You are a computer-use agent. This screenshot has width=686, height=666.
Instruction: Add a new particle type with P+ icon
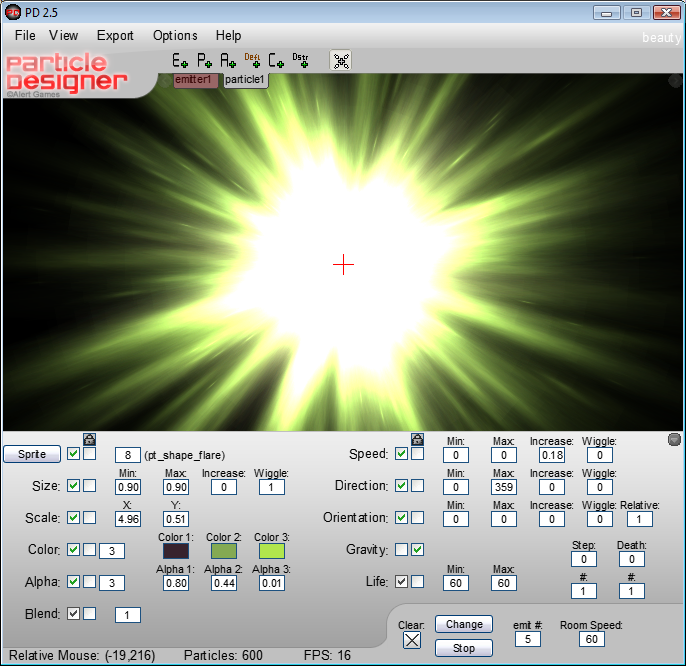pyautogui.click(x=204, y=60)
